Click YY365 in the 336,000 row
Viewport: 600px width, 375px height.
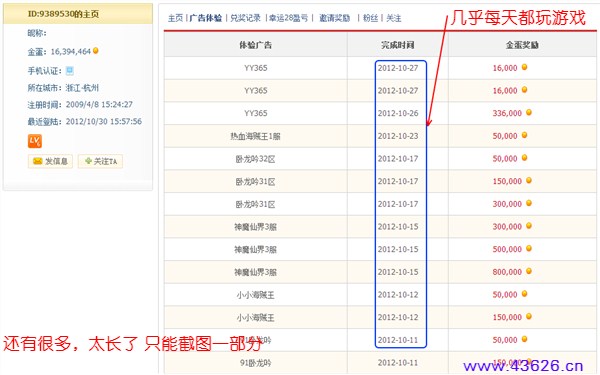[256, 113]
